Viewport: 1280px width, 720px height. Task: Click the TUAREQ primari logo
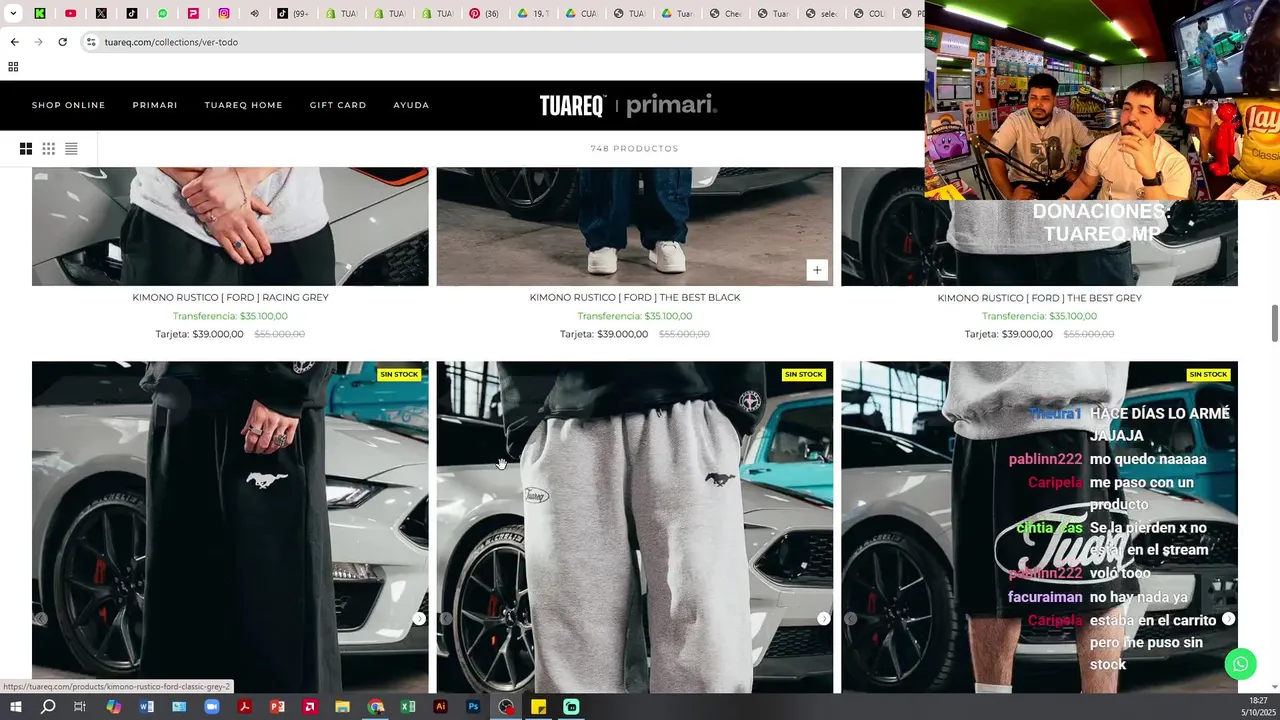pos(629,105)
